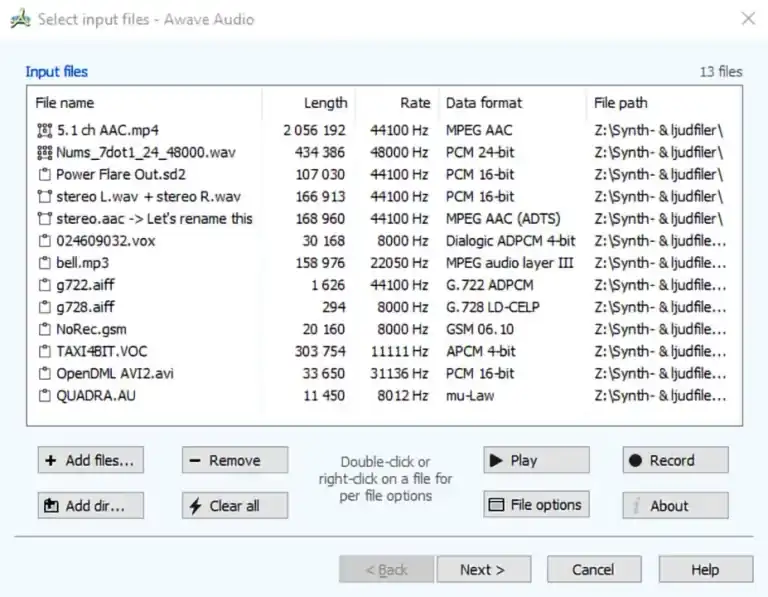Sort by Length column header

(x=309, y=103)
